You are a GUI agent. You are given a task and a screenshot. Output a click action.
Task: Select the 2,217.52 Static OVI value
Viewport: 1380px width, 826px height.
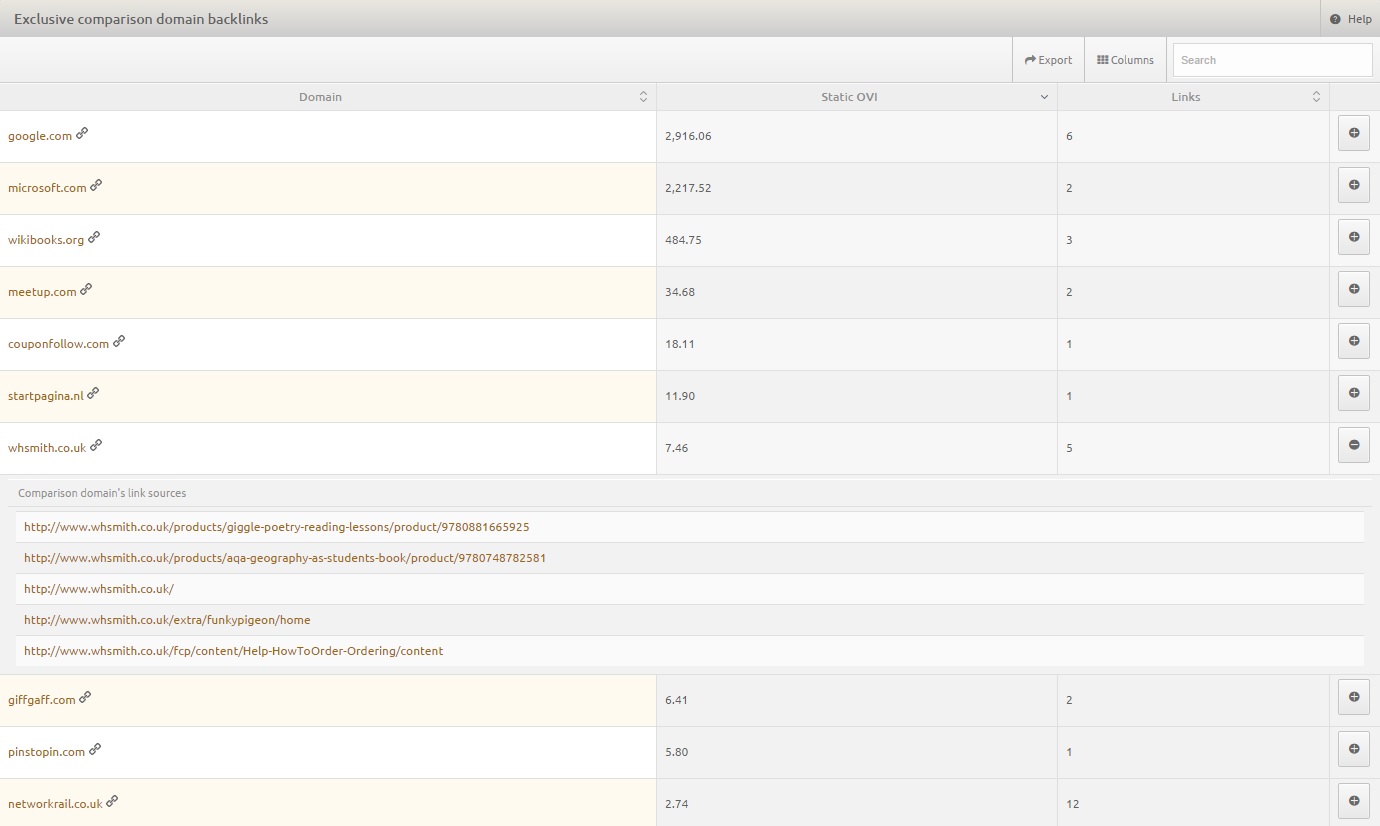click(x=688, y=188)
